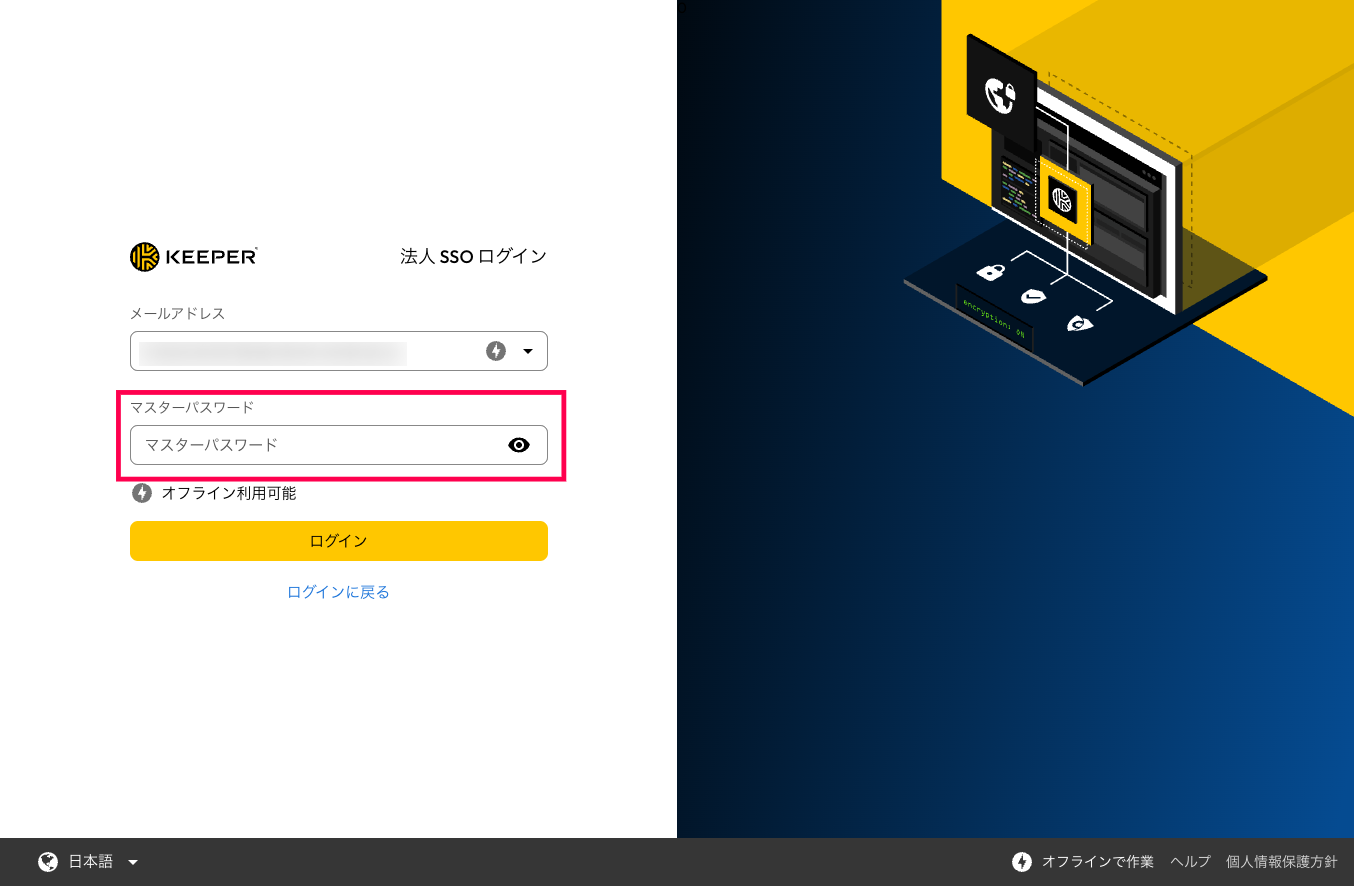Click the padlock icon on illustration platform

990,272
